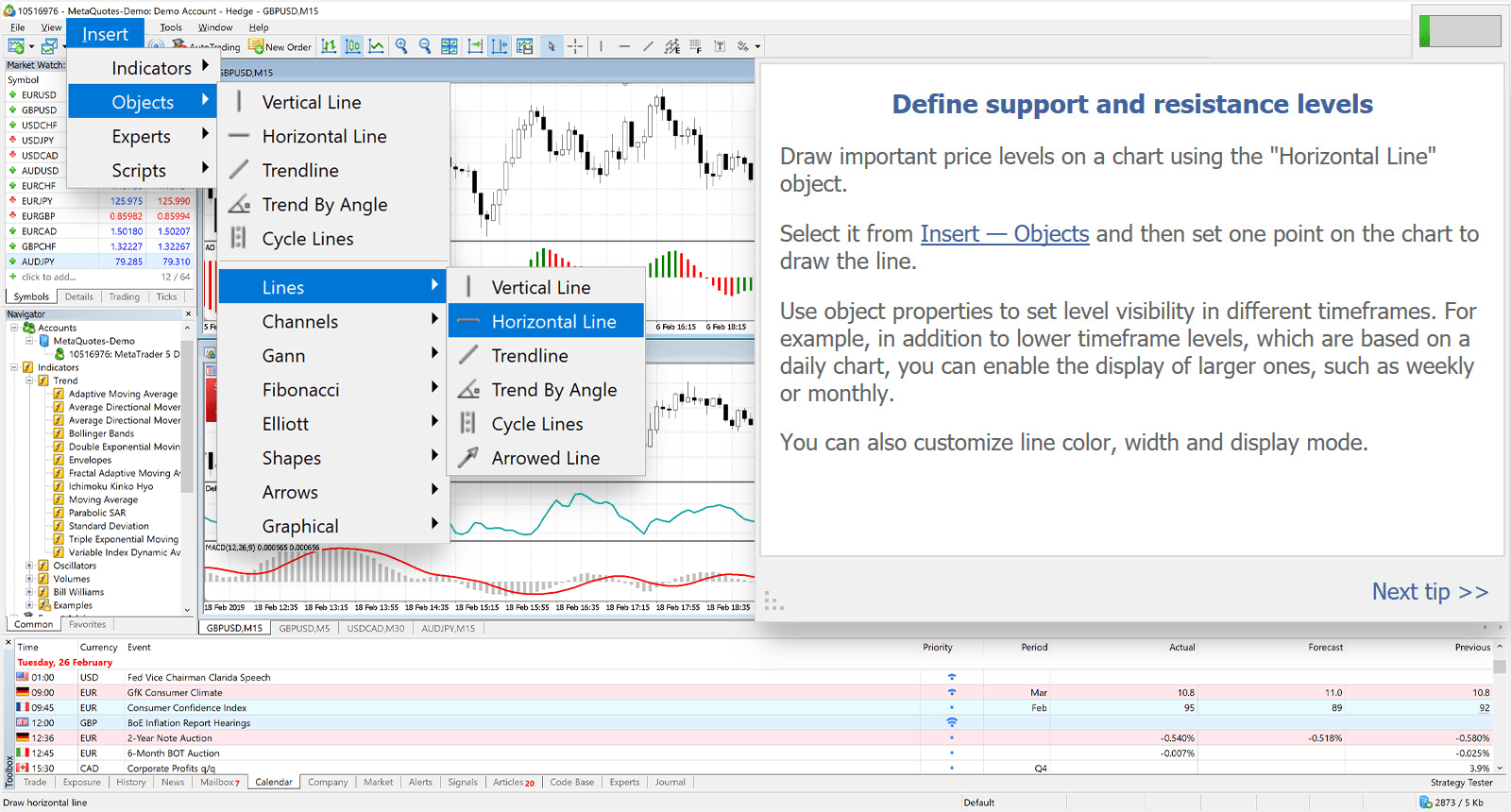This screenshot has width=1511, height=812.
Task: Select the GBPUSD symbol in Market Watch
Action: [x=39, y=110]
